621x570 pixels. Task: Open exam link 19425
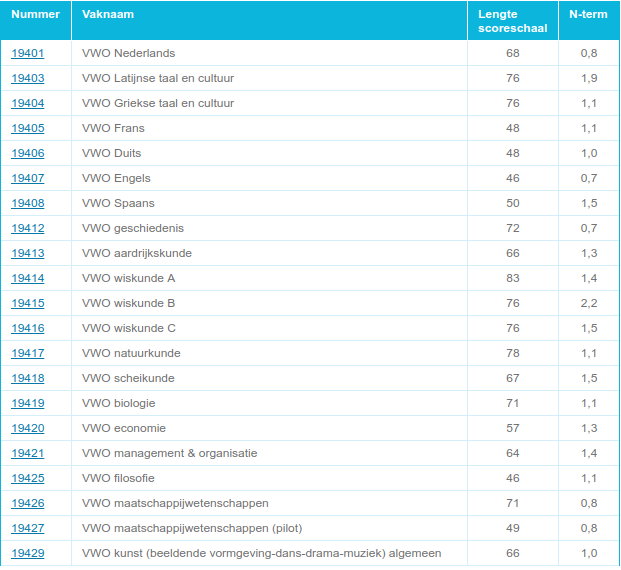(28, 478)
